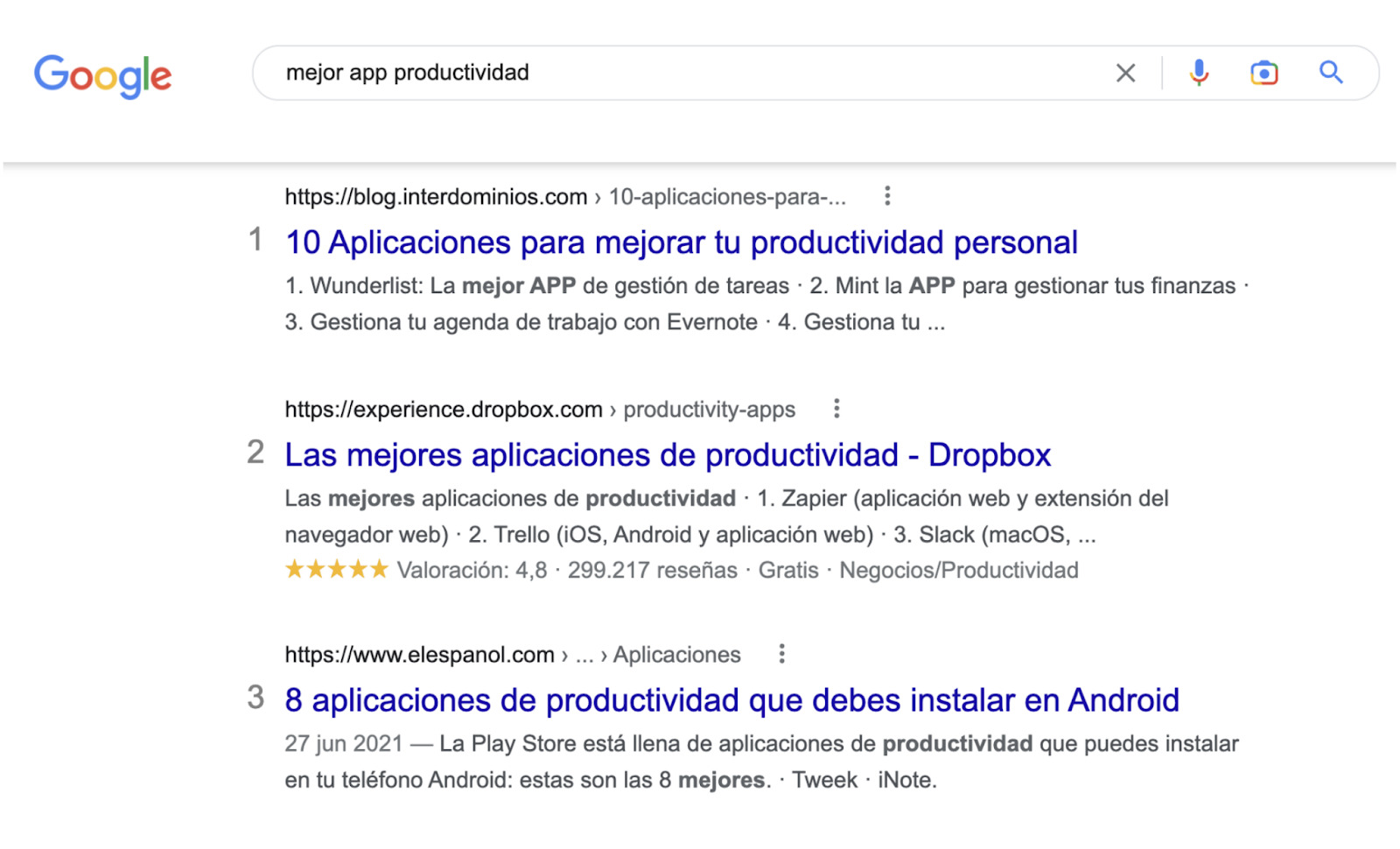The width and height of the screenshot is (1400, 849).
Task: Click the blog.interdominios.com URL breadcrumb
Action: 436,197
